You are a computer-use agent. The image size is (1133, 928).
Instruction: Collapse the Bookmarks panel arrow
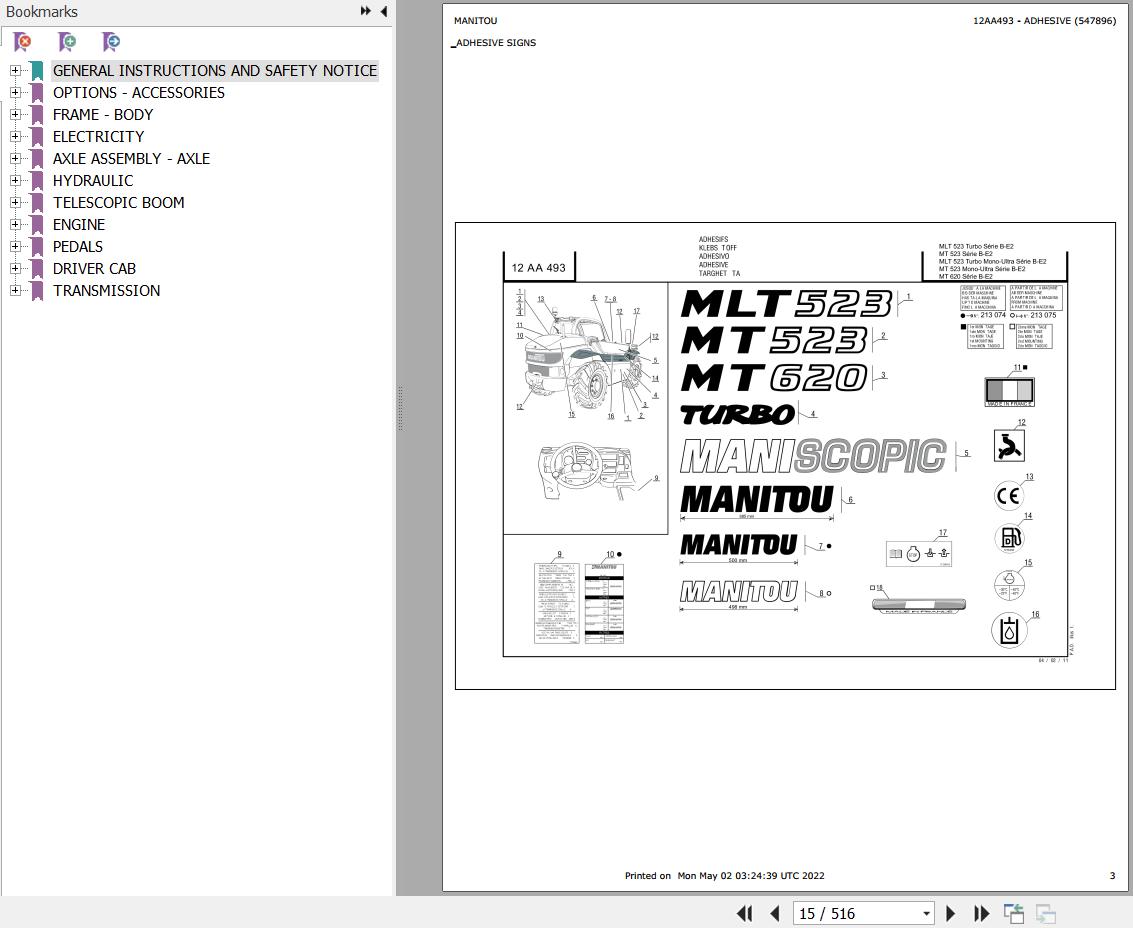[x=384, y=11]
